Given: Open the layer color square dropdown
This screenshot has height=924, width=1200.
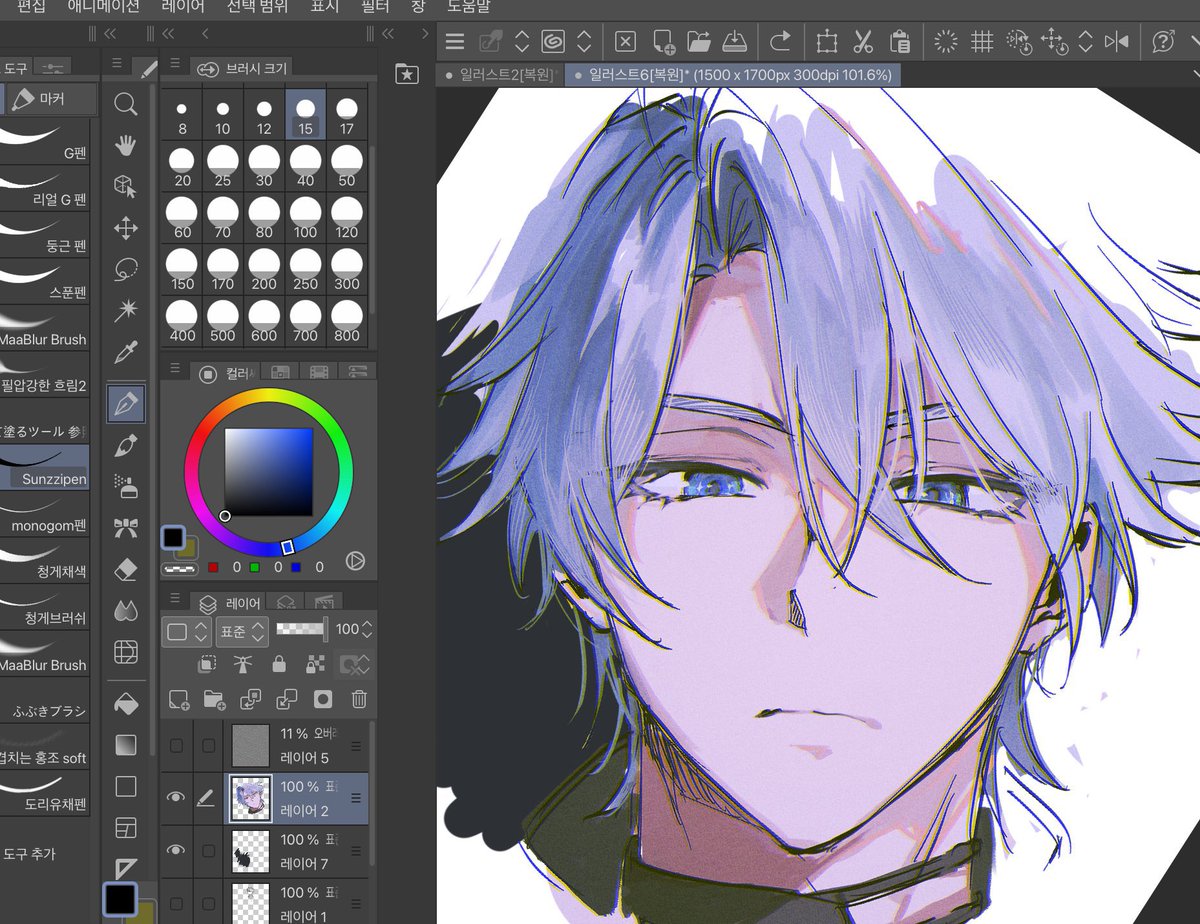Looking at the screenshot, I should tap(187, 631).
